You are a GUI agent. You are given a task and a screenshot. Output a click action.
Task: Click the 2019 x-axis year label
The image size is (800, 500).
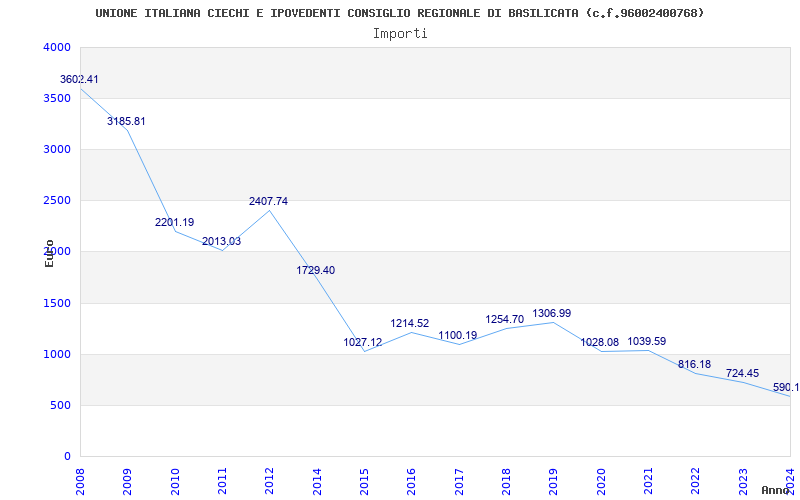pos(553,481)
